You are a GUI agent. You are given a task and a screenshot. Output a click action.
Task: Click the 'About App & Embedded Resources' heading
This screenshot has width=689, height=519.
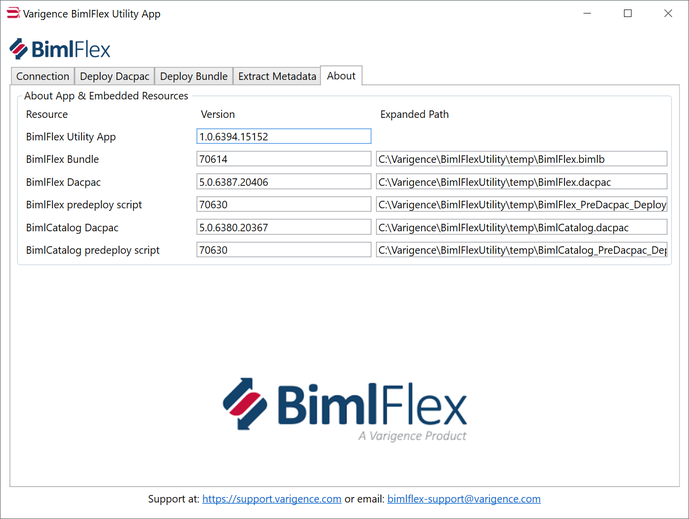click(106, 96)
